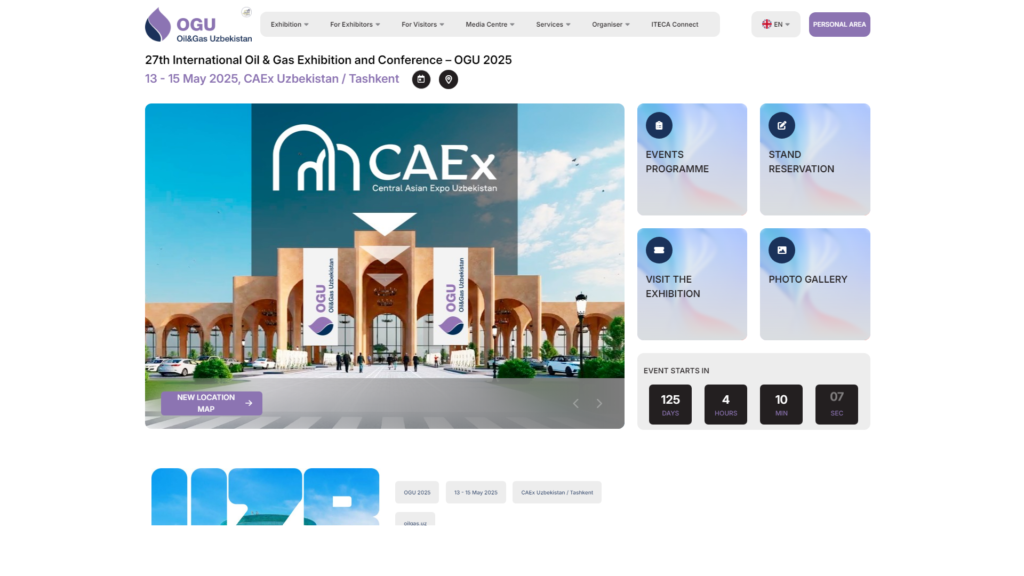
Task: Go to previous slide arrow on banner
Action: click(x=575, y=404)
